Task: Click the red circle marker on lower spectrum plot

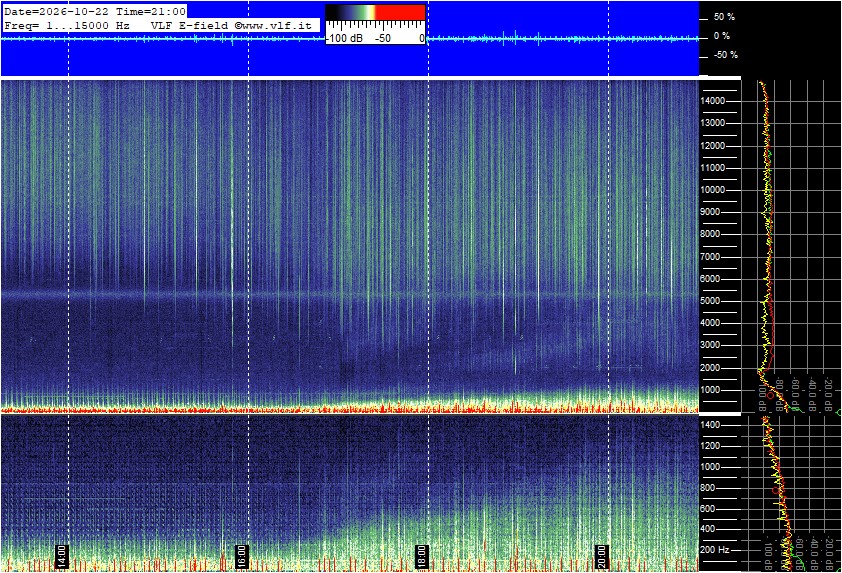Action: click(x=776, y=490)
